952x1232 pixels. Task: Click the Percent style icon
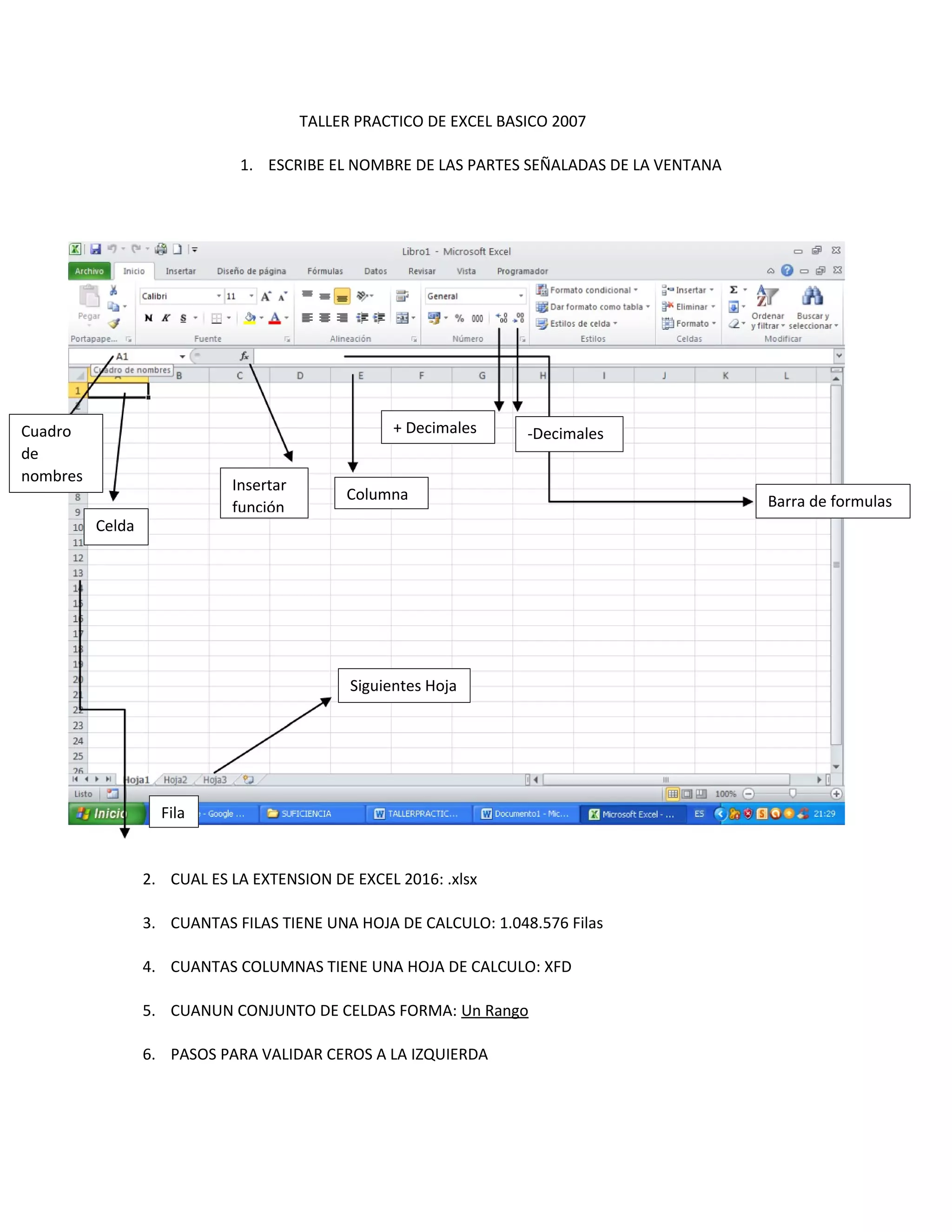tap(460, 318)
